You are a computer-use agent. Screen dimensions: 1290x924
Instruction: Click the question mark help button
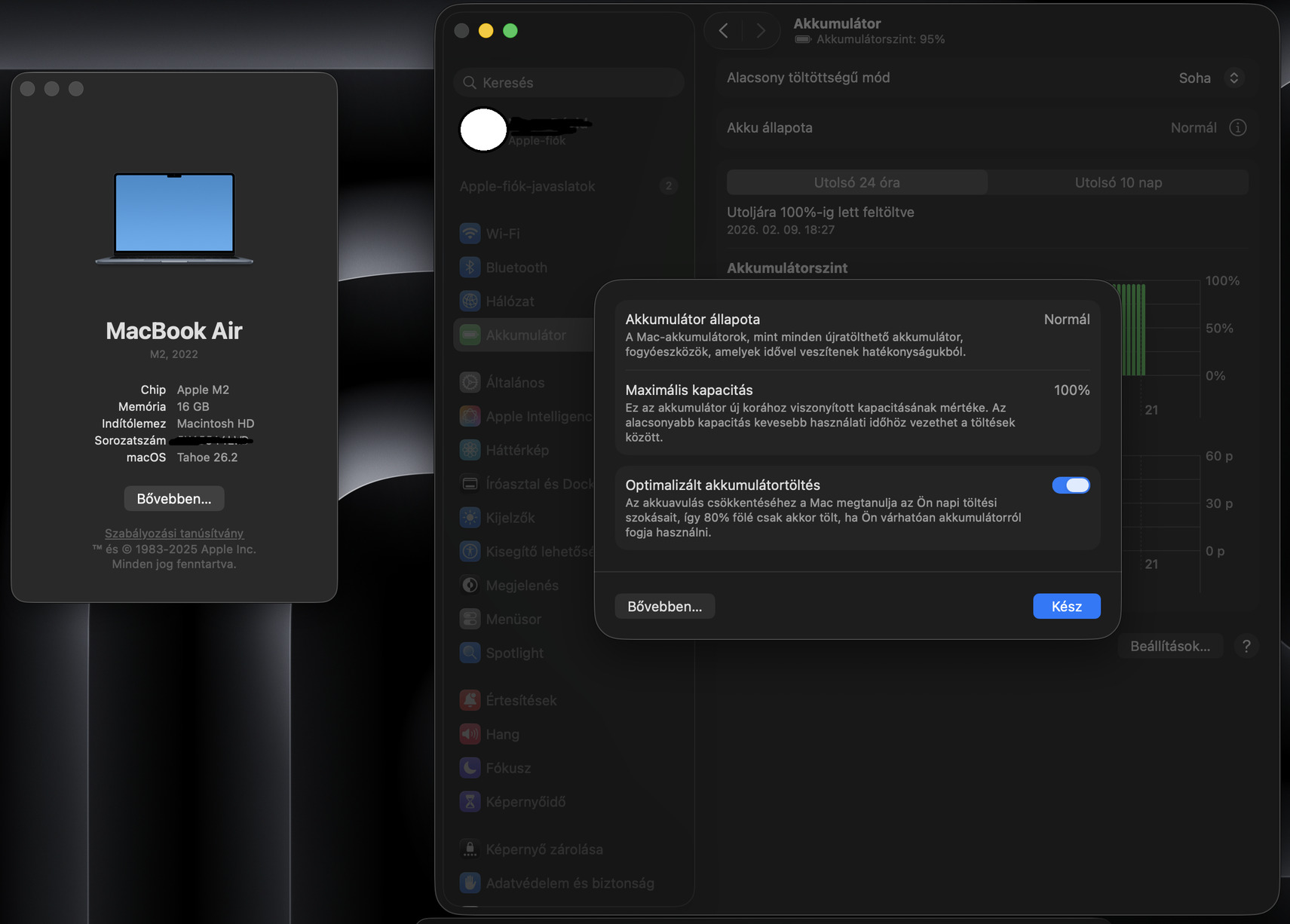[1246, 647]
